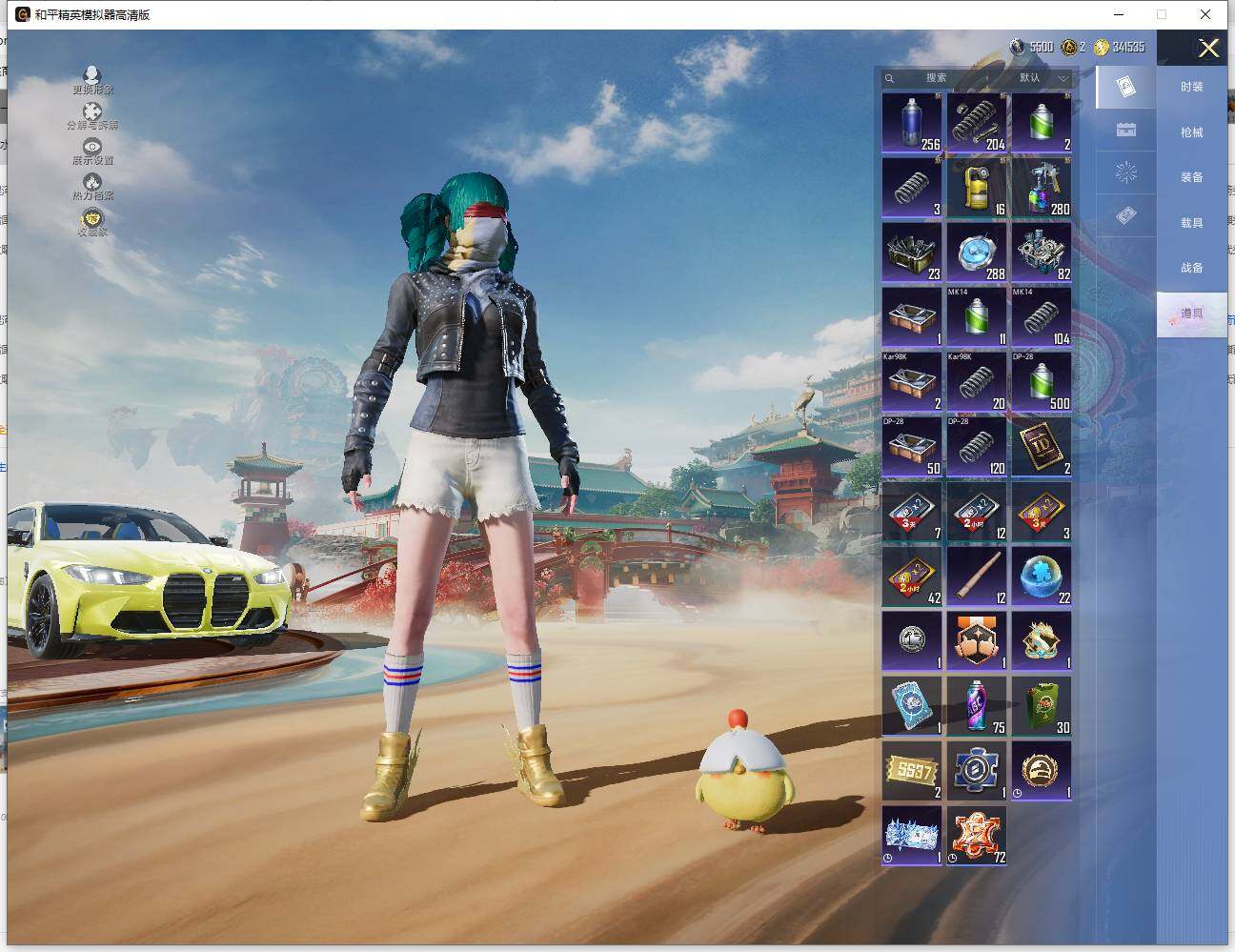Switch to the 枪械 tab
Viewport: 1235px width, 952px height.
click(1191, 132)
